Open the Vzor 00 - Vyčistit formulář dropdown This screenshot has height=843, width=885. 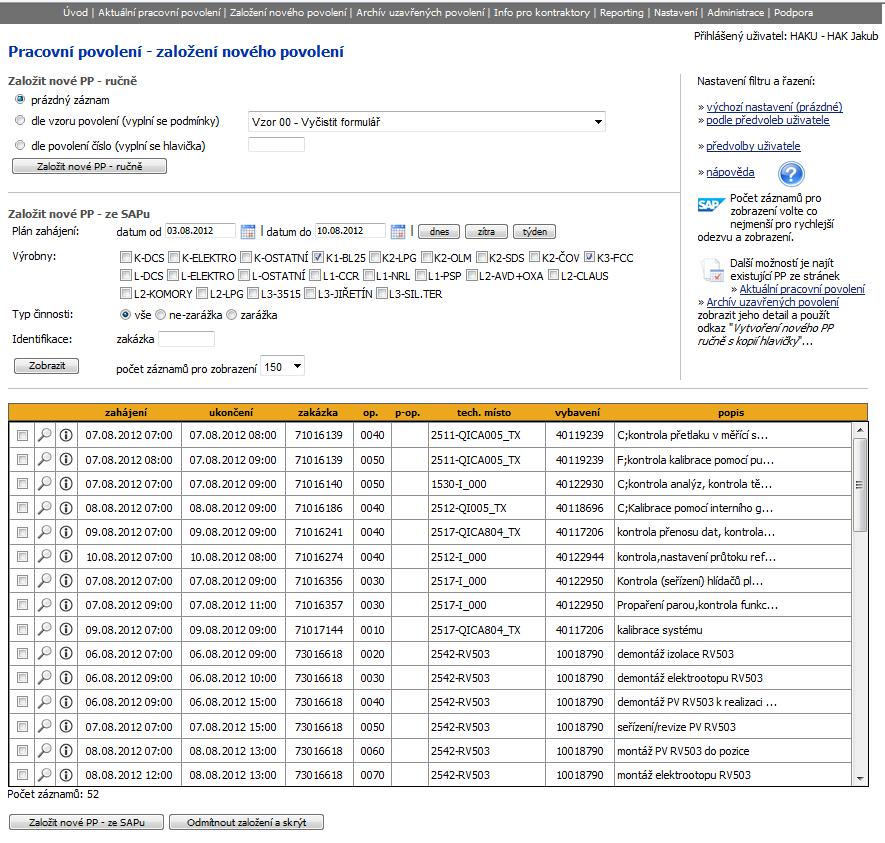point(427,122)
